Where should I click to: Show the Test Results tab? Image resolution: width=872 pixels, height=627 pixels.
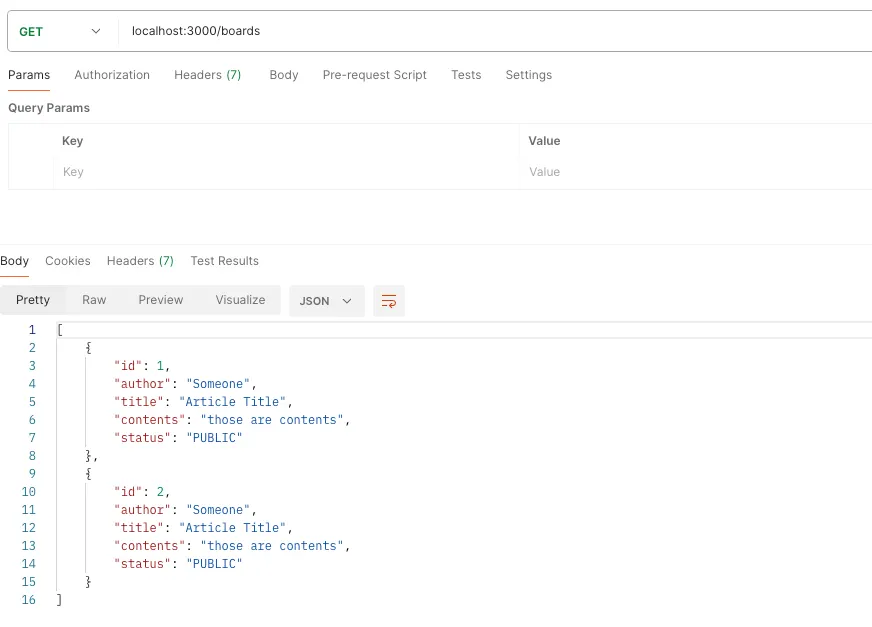point(224,261)
